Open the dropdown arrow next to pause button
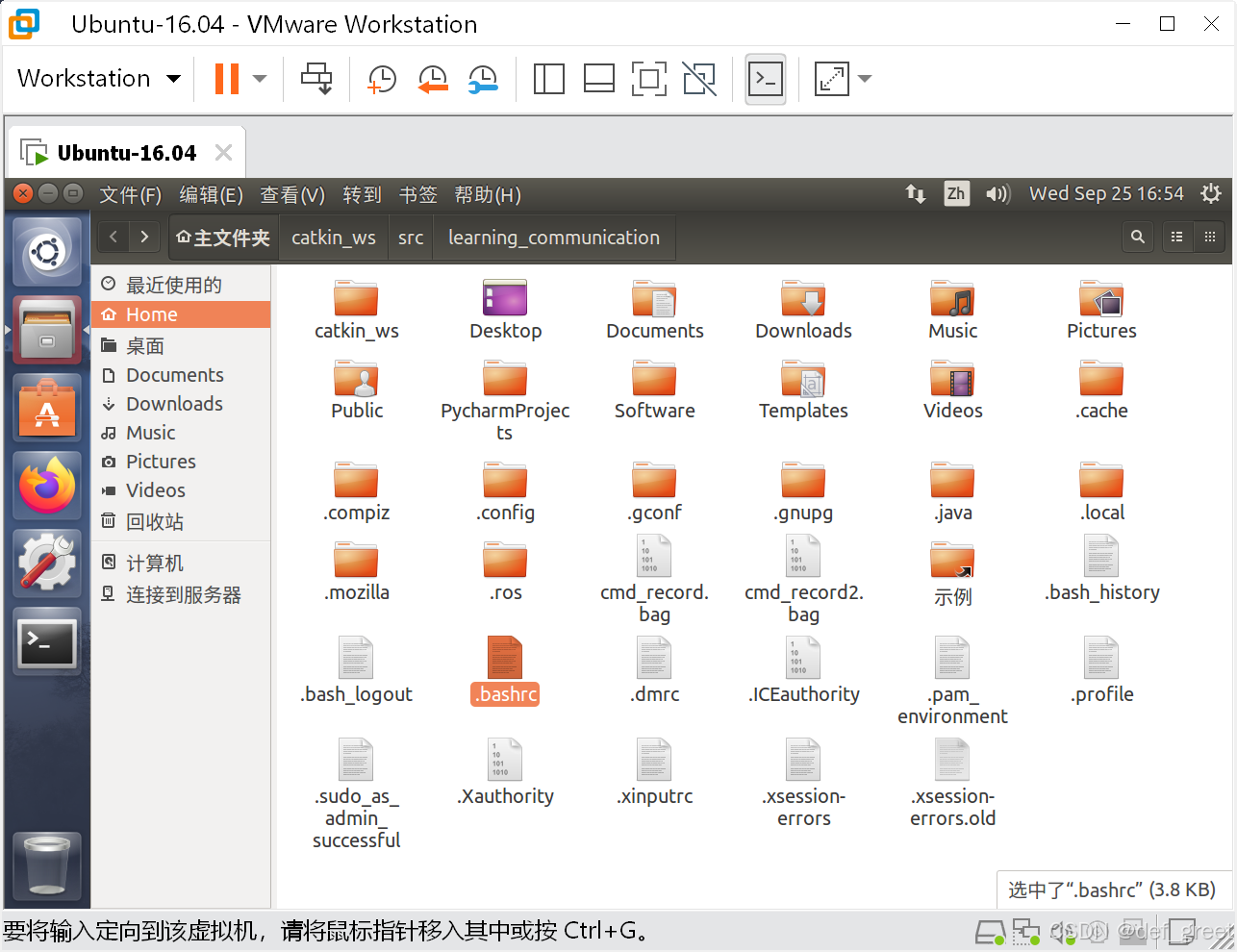The width and height of the screenshot is (1237, 952). (260, 79)
